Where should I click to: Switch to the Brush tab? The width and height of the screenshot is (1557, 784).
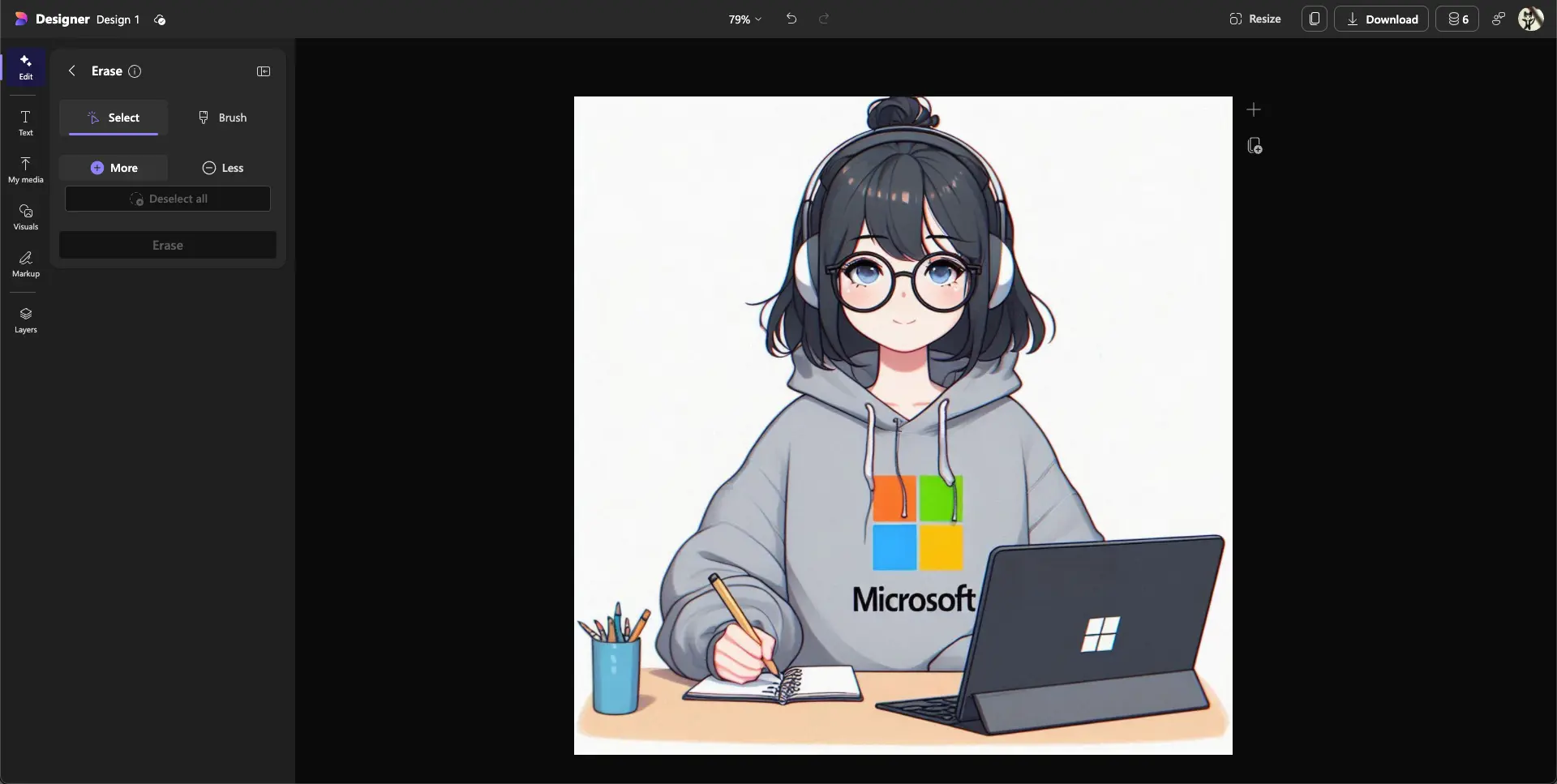(x=222, y=118)
